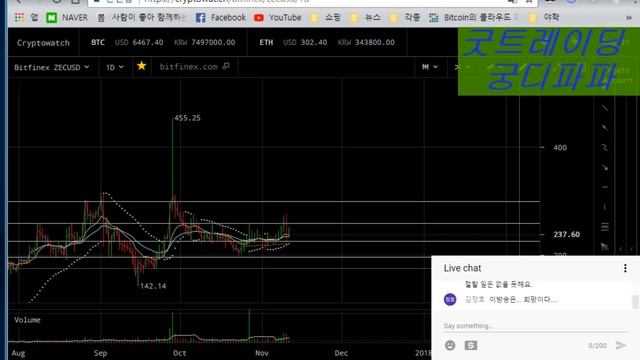Open the NAVER bookmark

67,18
